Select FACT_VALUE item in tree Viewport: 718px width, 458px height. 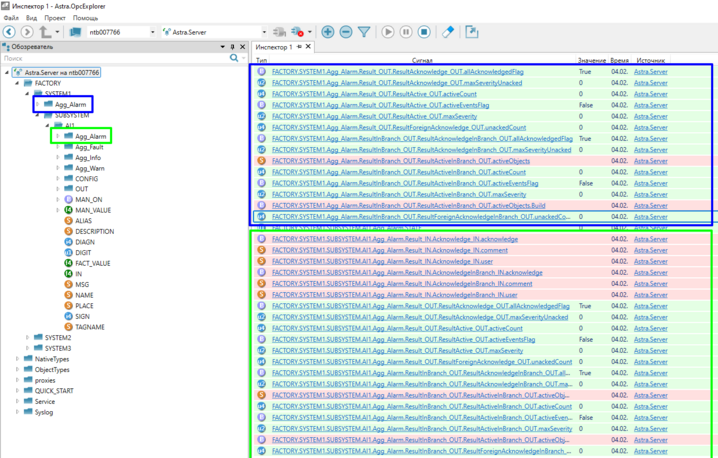92,263
